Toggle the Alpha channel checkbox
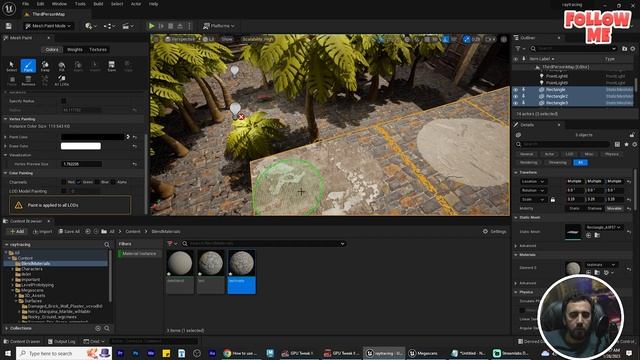The height and width of the screenshot is (360, 640). pyautogui.click(x=113, y=182)
